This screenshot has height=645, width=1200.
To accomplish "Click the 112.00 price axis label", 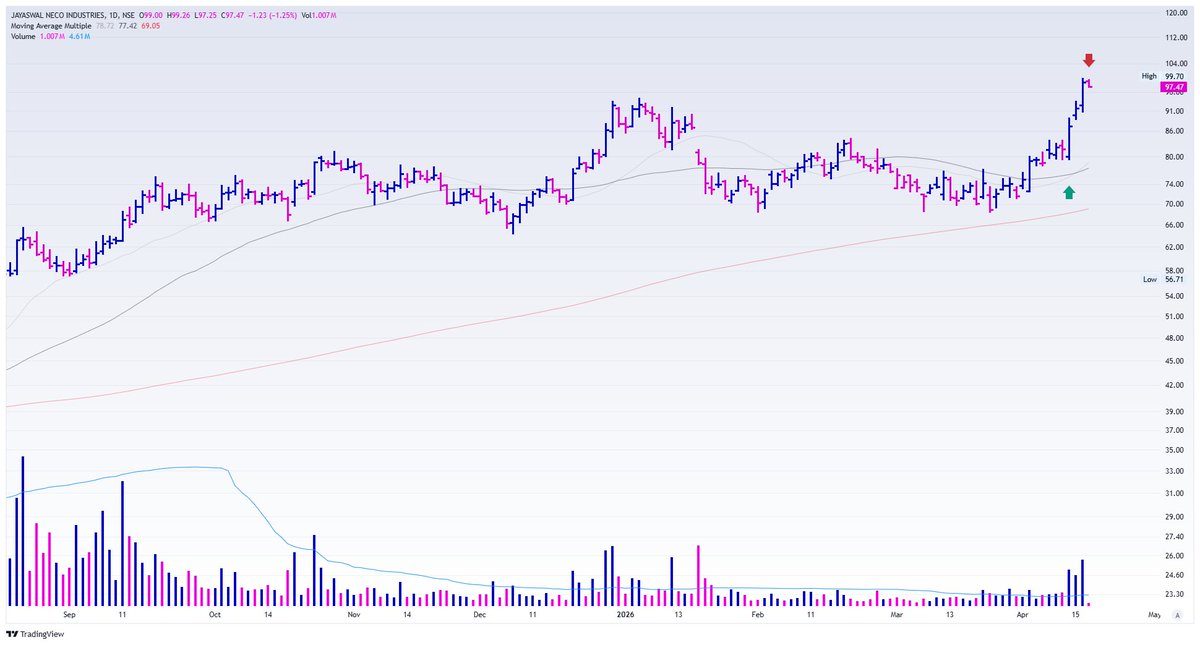I will (x=1175, y=38).
